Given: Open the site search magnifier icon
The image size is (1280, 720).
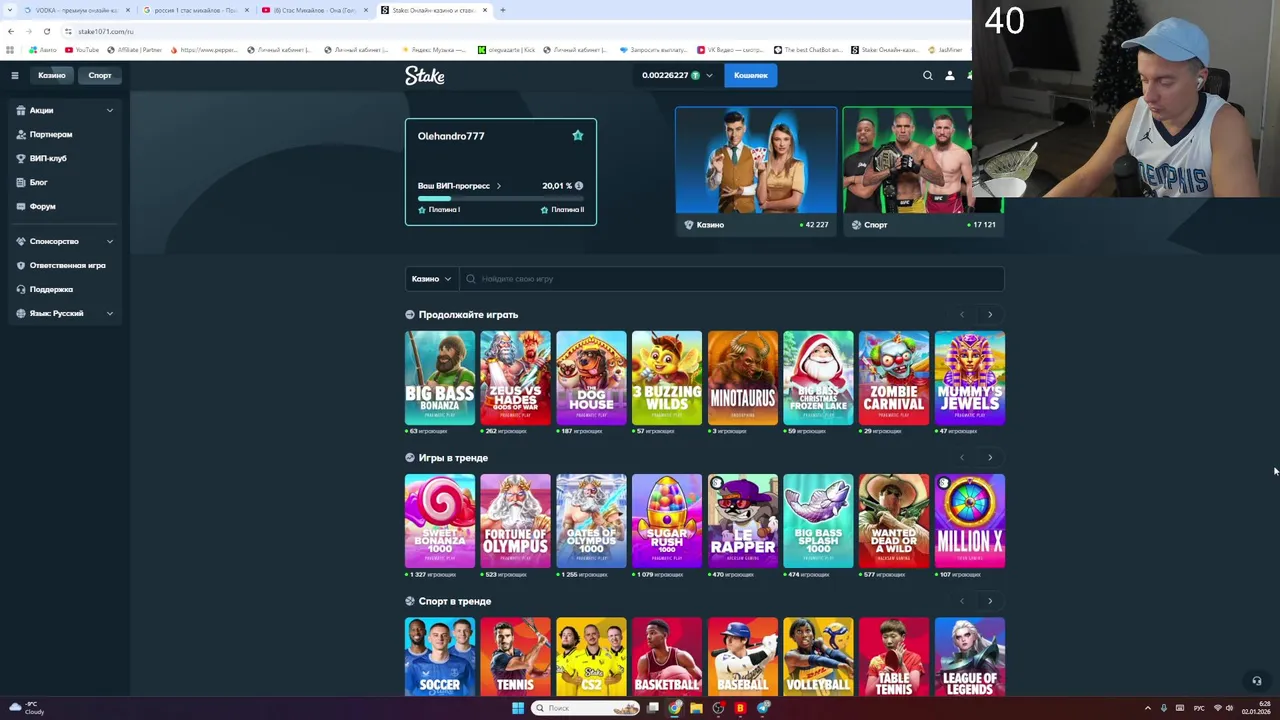Looking at the screenshot, I should point(928,75).
